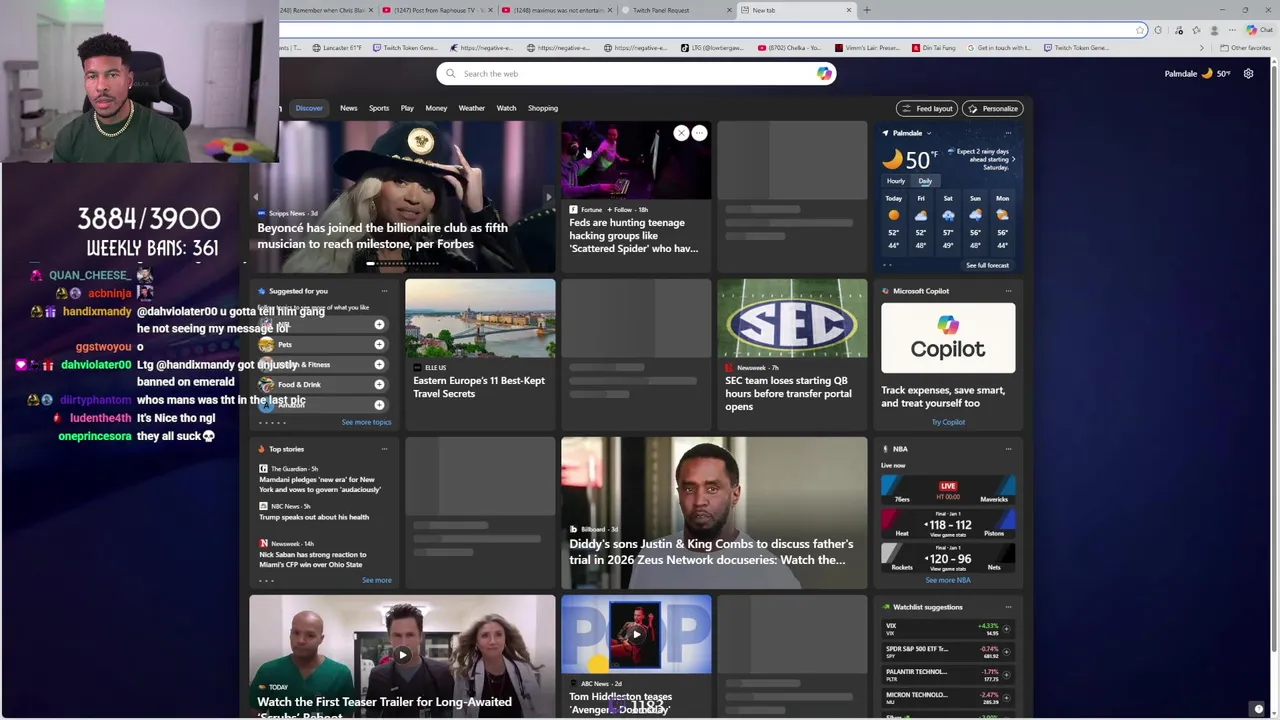Add Food & Drink topic with plus icon

tap(379, 384)
